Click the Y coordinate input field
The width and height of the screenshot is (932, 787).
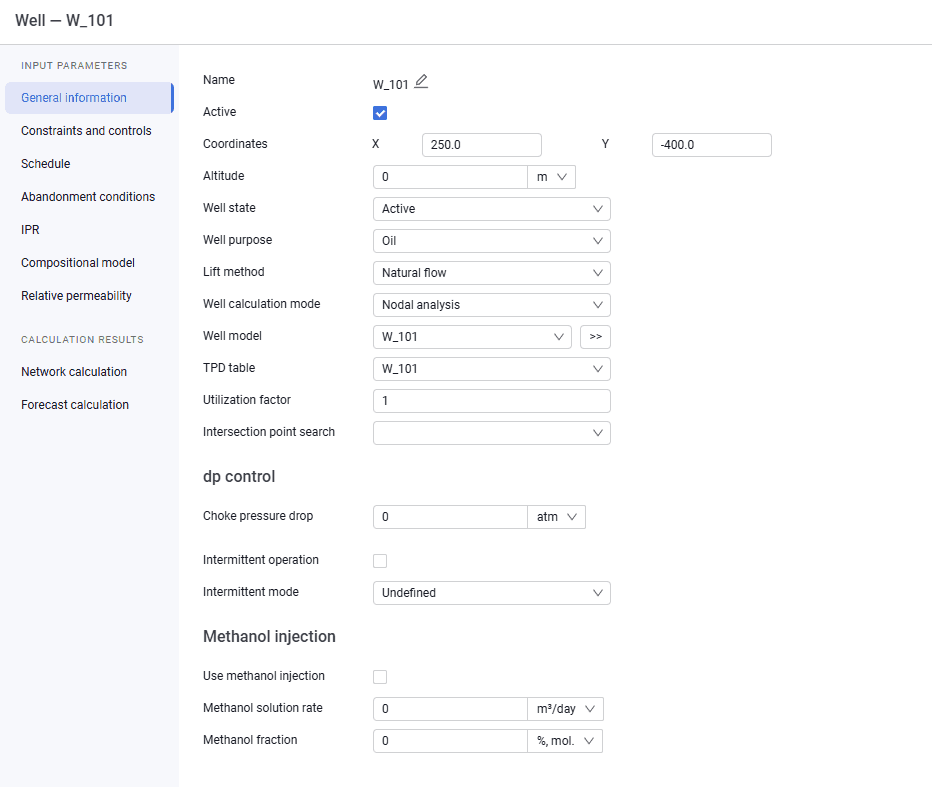pyautogui.click(x=711, y=145)
